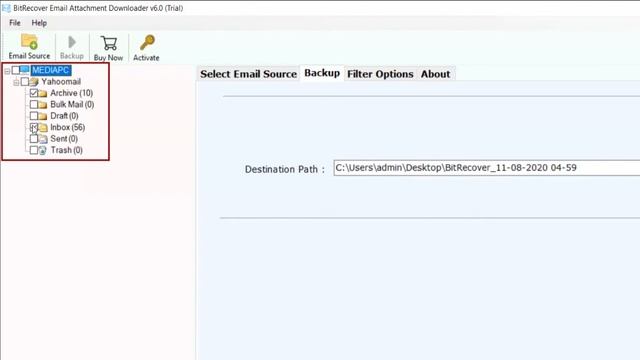
Task: Collapse the Yahoomail tree node
Action: pos(16,82)
